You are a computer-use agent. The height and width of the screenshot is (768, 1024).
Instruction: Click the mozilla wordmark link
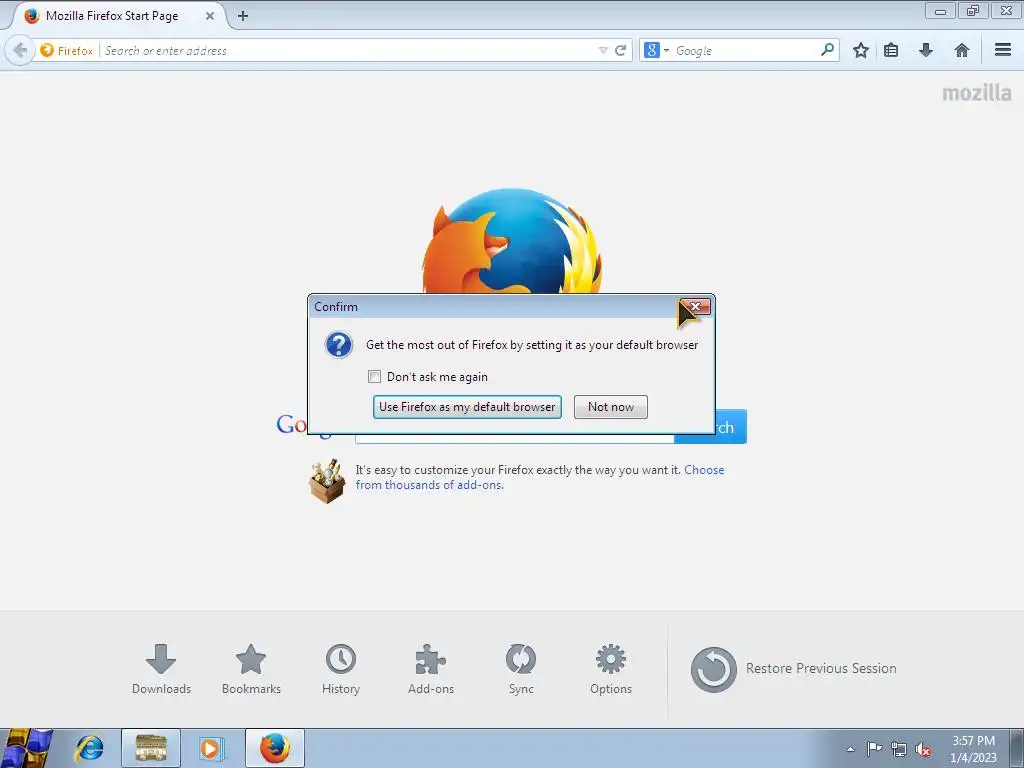(977, 93)
